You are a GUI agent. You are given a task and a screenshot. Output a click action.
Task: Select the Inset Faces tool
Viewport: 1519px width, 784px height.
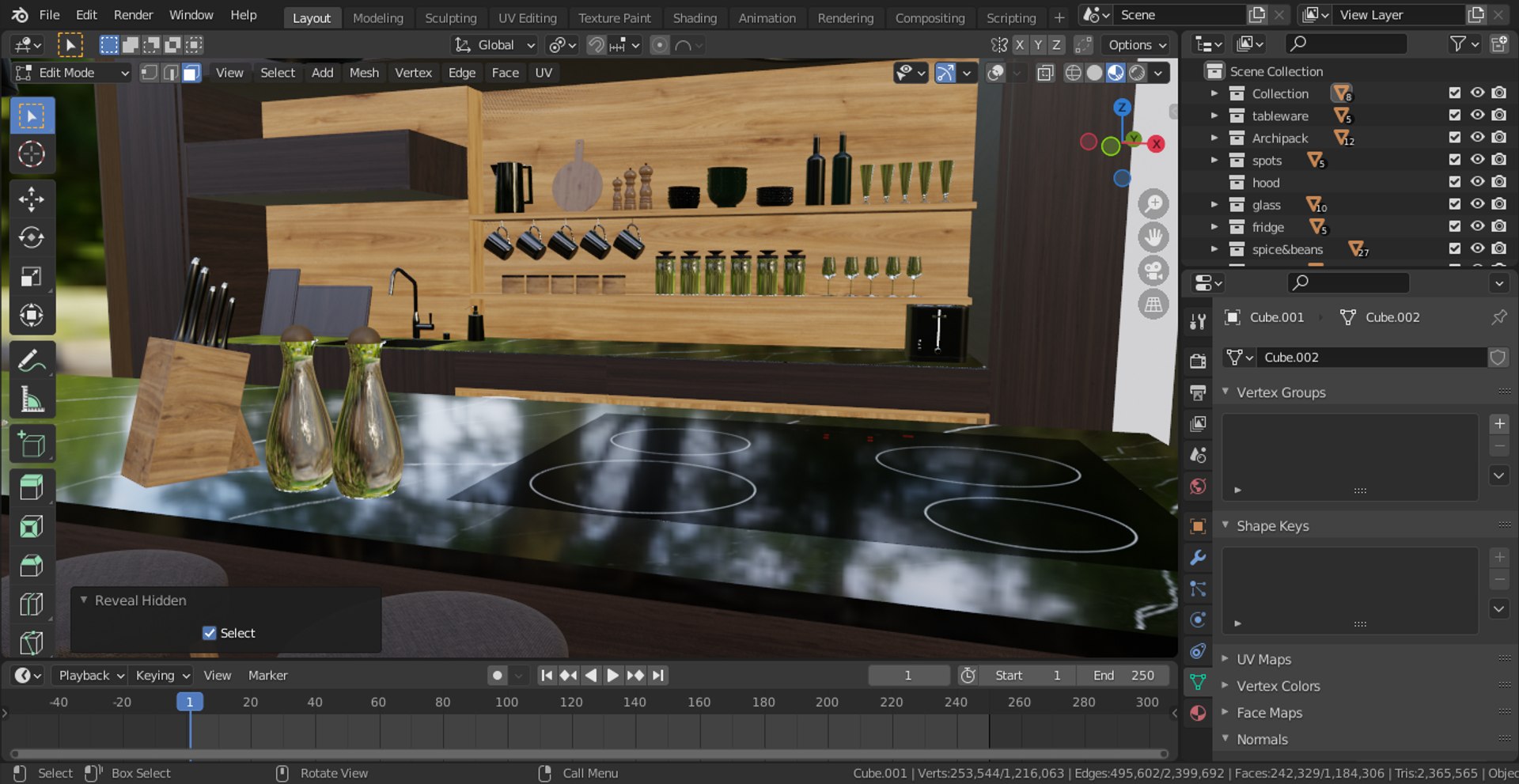[x=32, y=527]
